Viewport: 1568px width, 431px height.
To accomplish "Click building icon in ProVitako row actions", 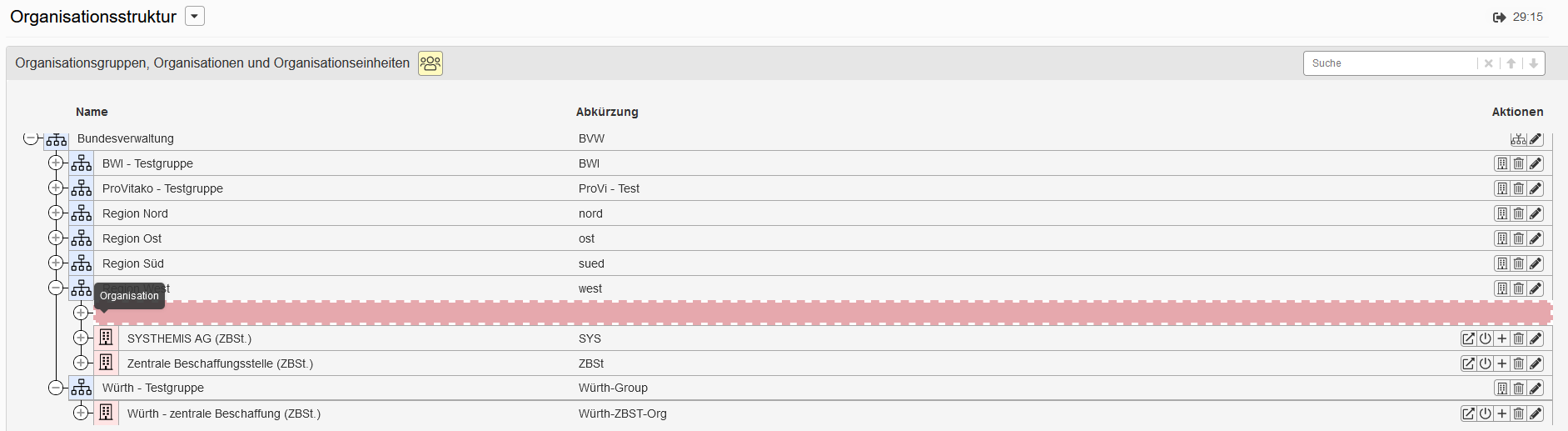I will tap(1502, 189).
